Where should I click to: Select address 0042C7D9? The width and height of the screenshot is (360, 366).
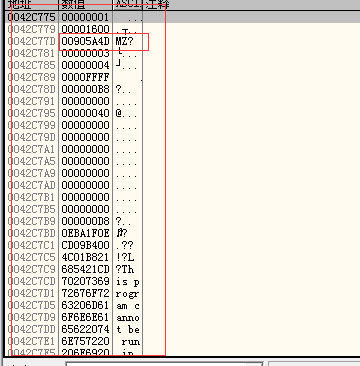tap(33, 318)
